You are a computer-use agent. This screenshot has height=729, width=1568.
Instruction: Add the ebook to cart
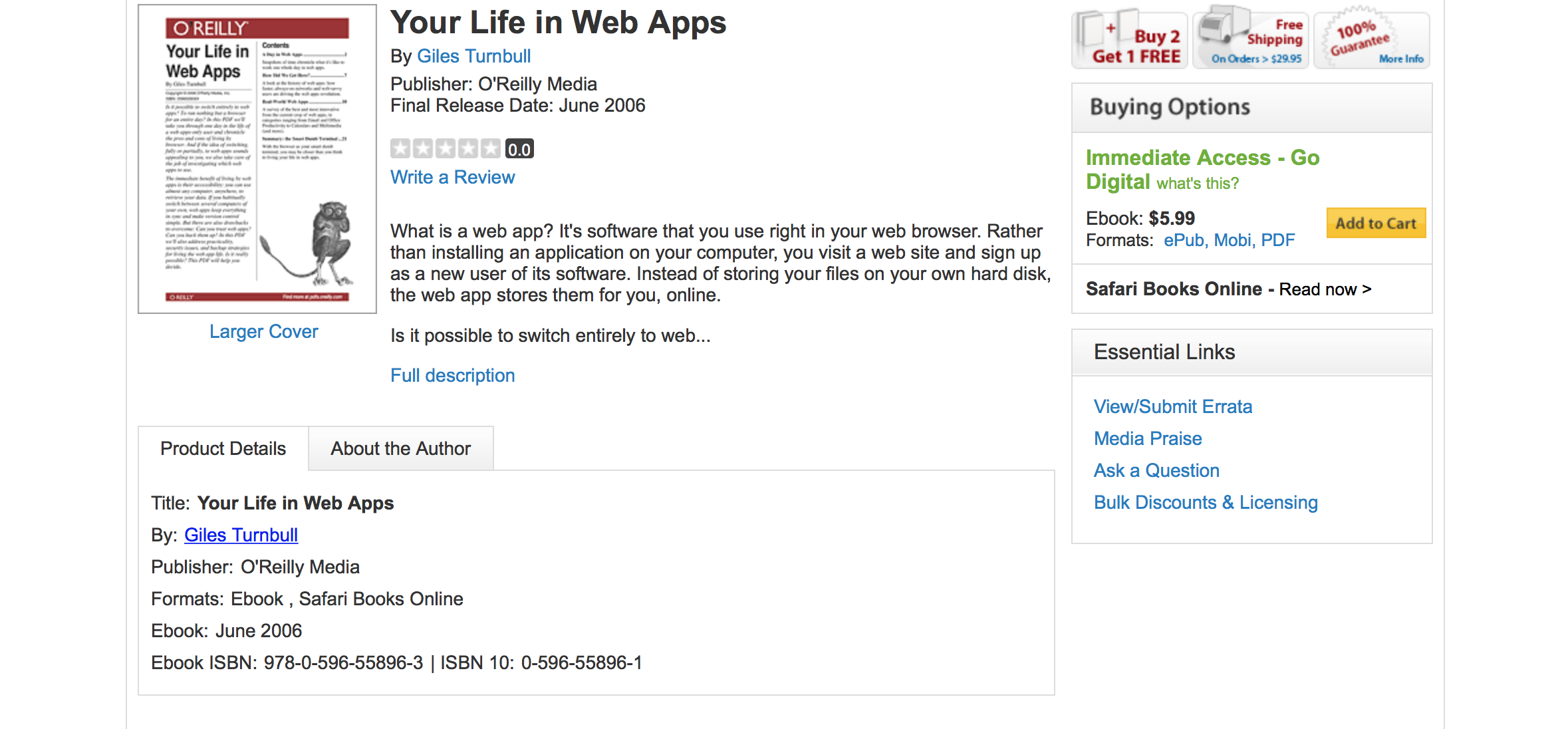[1376, 223]
